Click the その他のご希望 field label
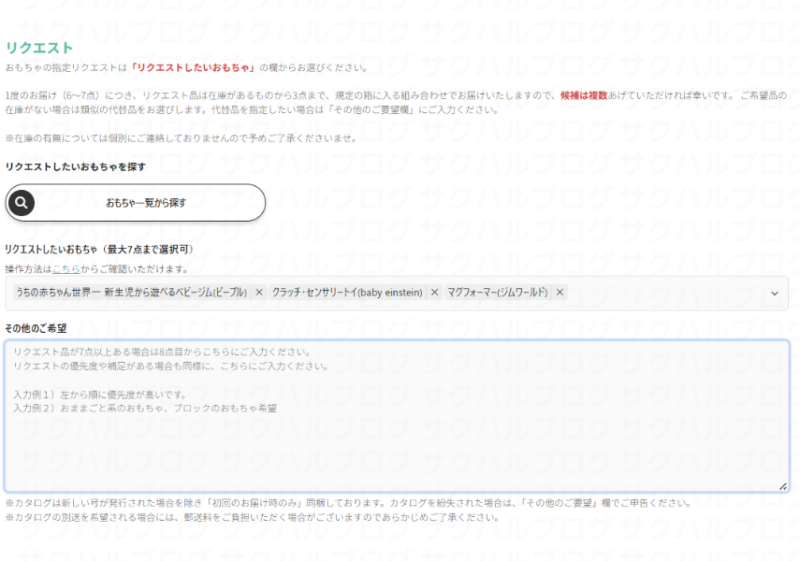Image resolution: width=800 pixels, height=561 pixels. [x=36, y=327]
